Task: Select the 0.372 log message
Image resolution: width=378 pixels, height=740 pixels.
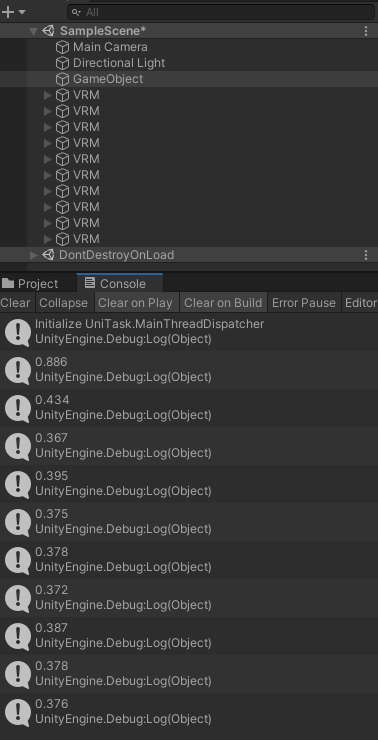Action: (x=189, y=597)
